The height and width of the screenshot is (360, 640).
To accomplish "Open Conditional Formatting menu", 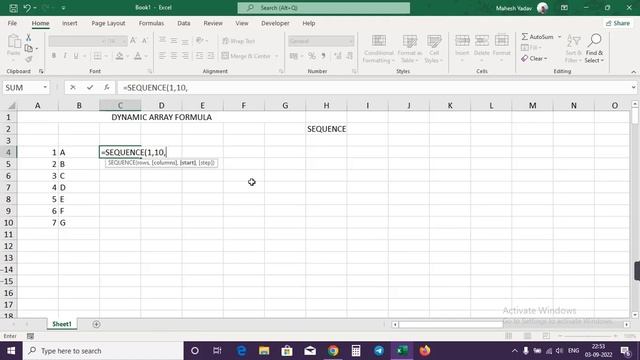I will (379, 49).
